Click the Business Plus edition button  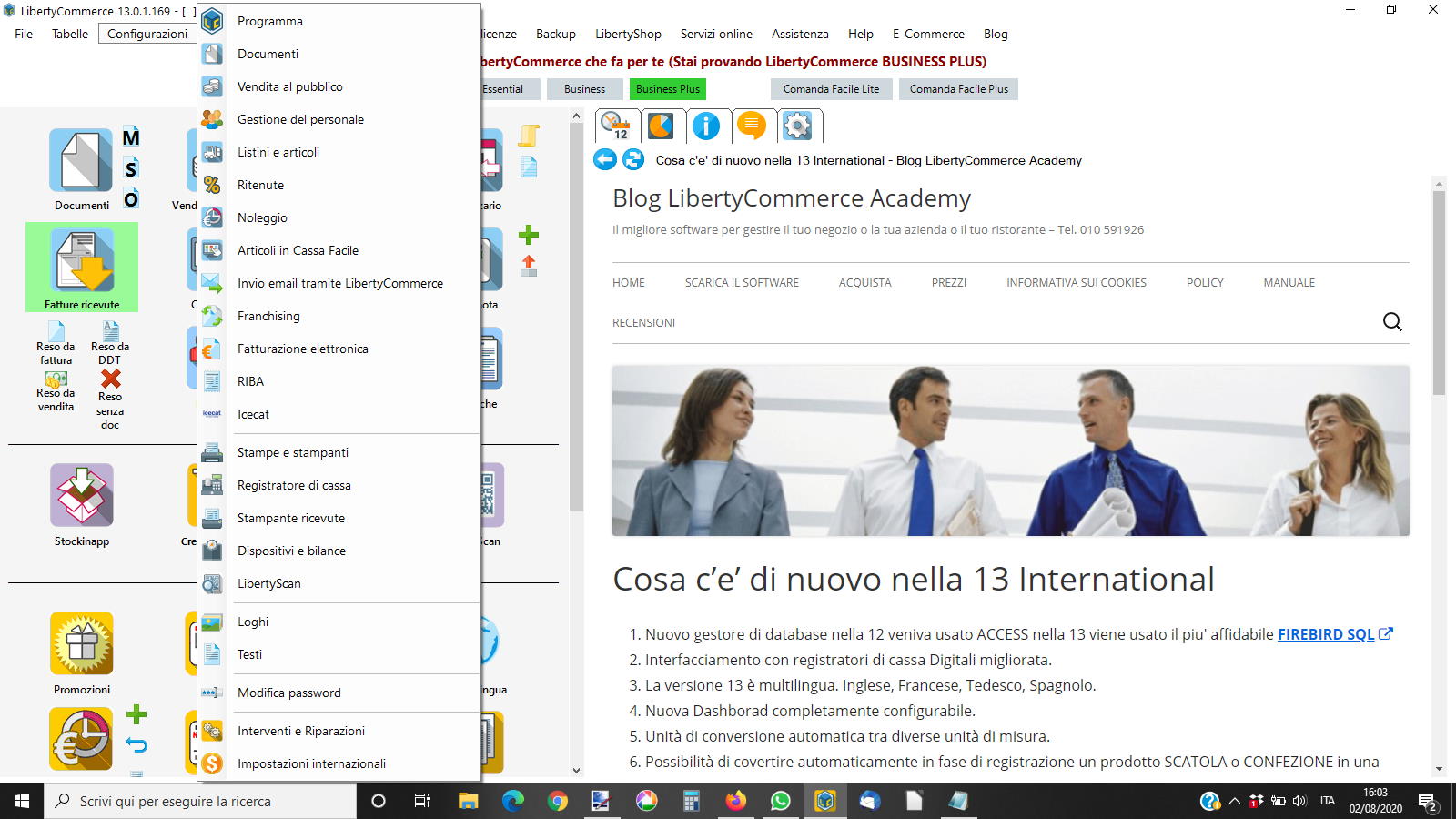[x=668, y=89]
